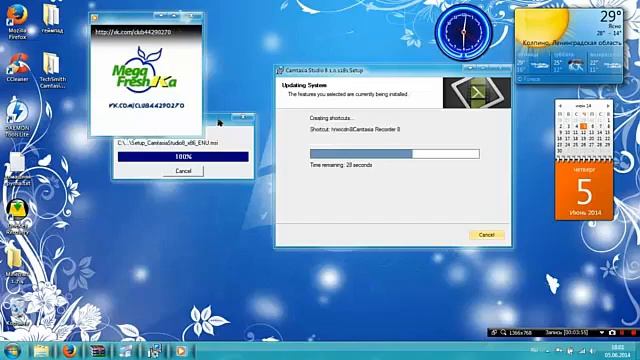Launch the CCleaner desktop shortcut
This screenshot has width=640, height=360.
17,67
